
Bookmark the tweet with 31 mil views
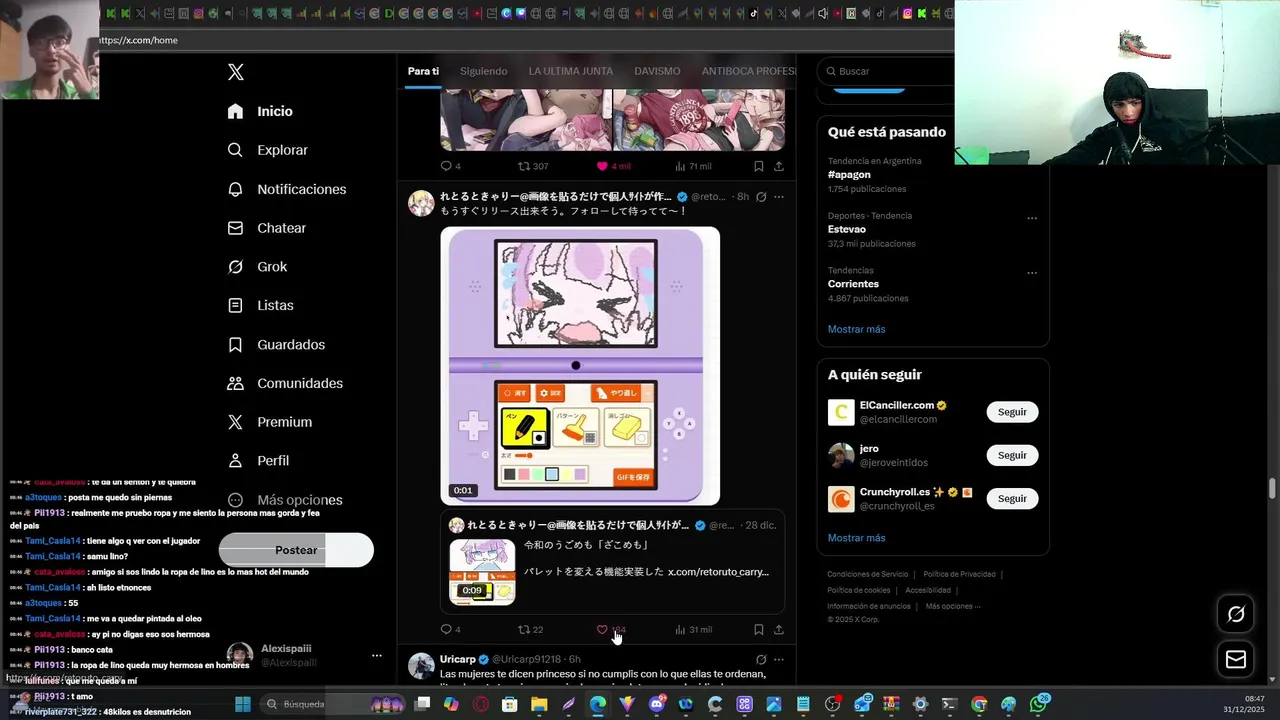coord(759,630)
